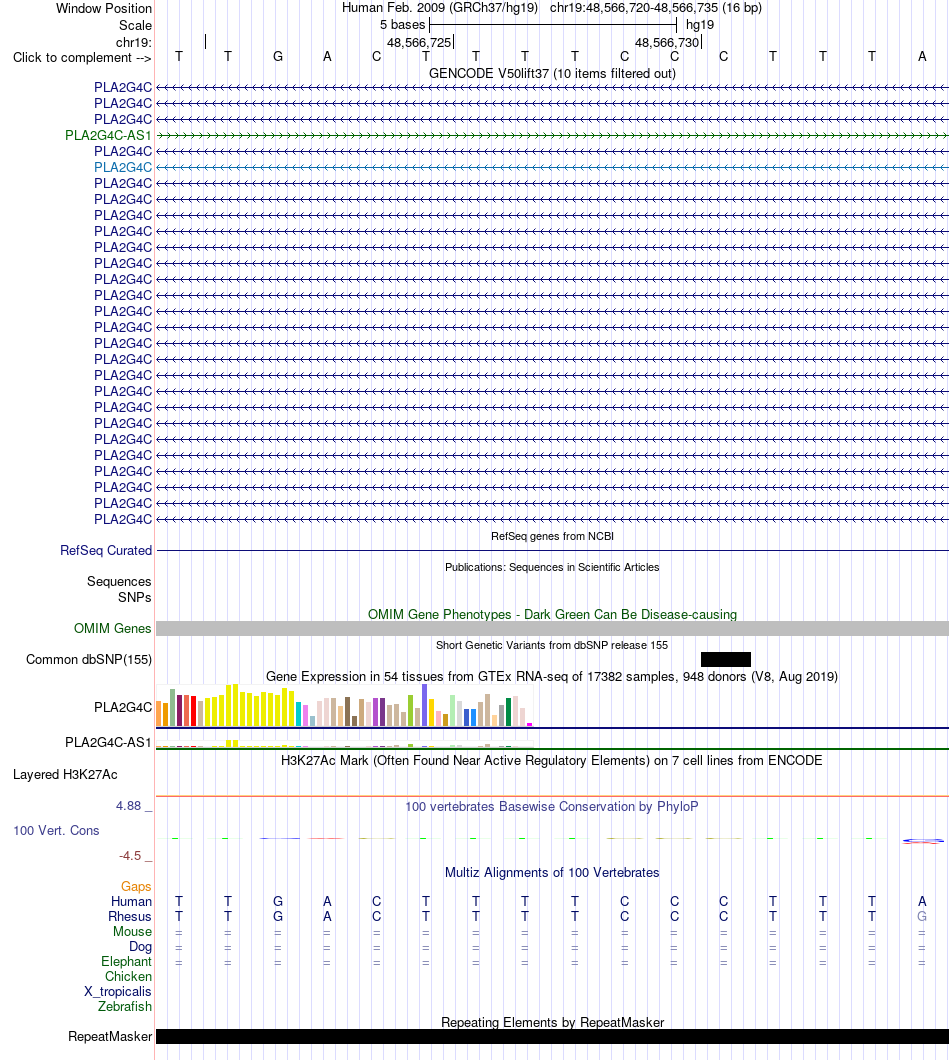Open 'Publications: Sequences in Scientific Articles' title

coord(552,567)
